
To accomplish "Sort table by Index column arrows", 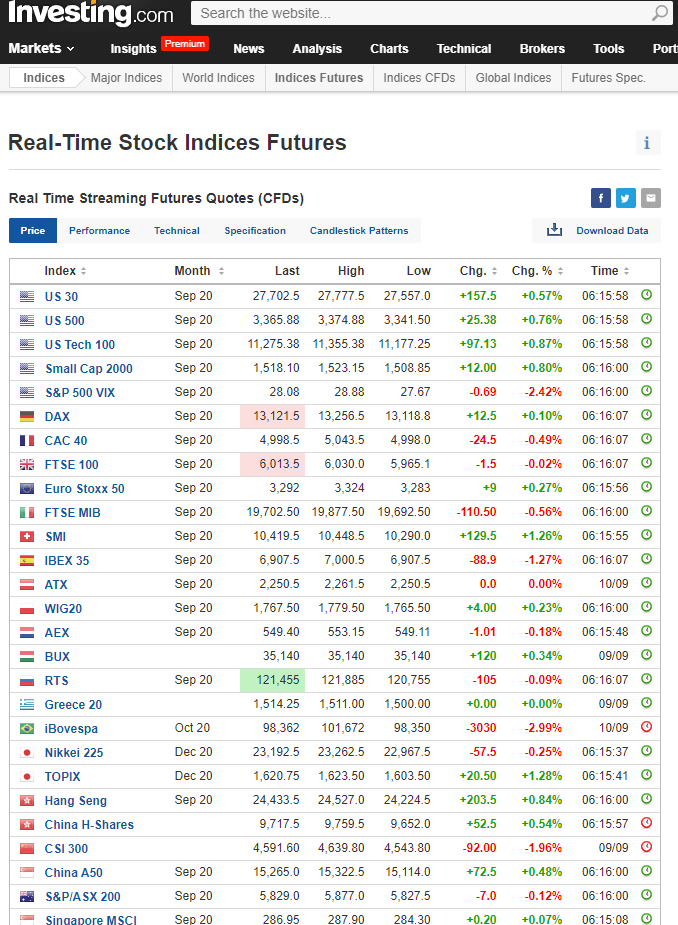I will click(x=84, y=271).
